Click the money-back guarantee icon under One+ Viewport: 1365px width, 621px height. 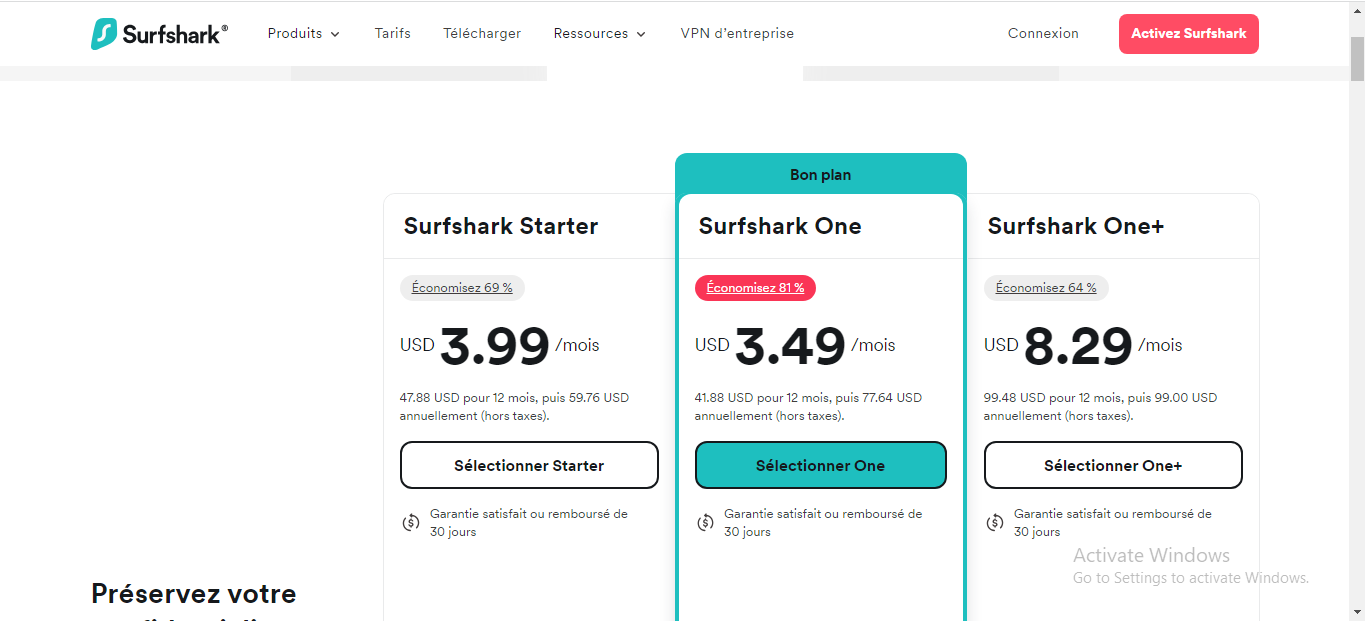tap(995, 522)
